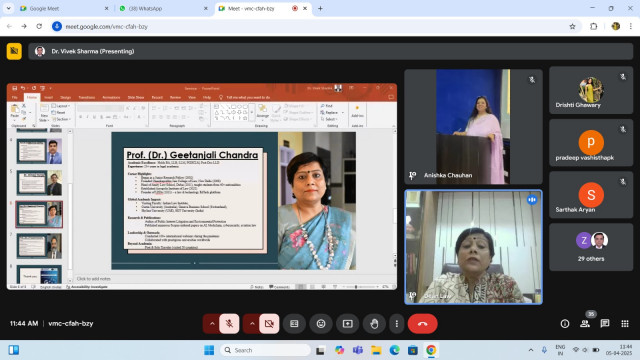Open Microsoft Store from the taskbar
This screenshot has height=360, width=640.
[x=413, y=350]
